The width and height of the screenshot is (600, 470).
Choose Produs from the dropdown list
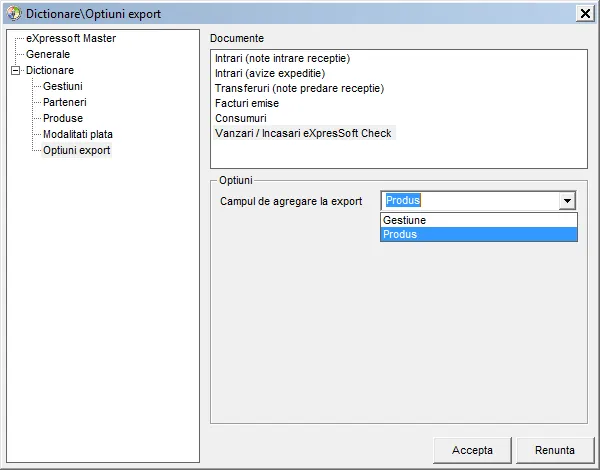click(479, 234)
